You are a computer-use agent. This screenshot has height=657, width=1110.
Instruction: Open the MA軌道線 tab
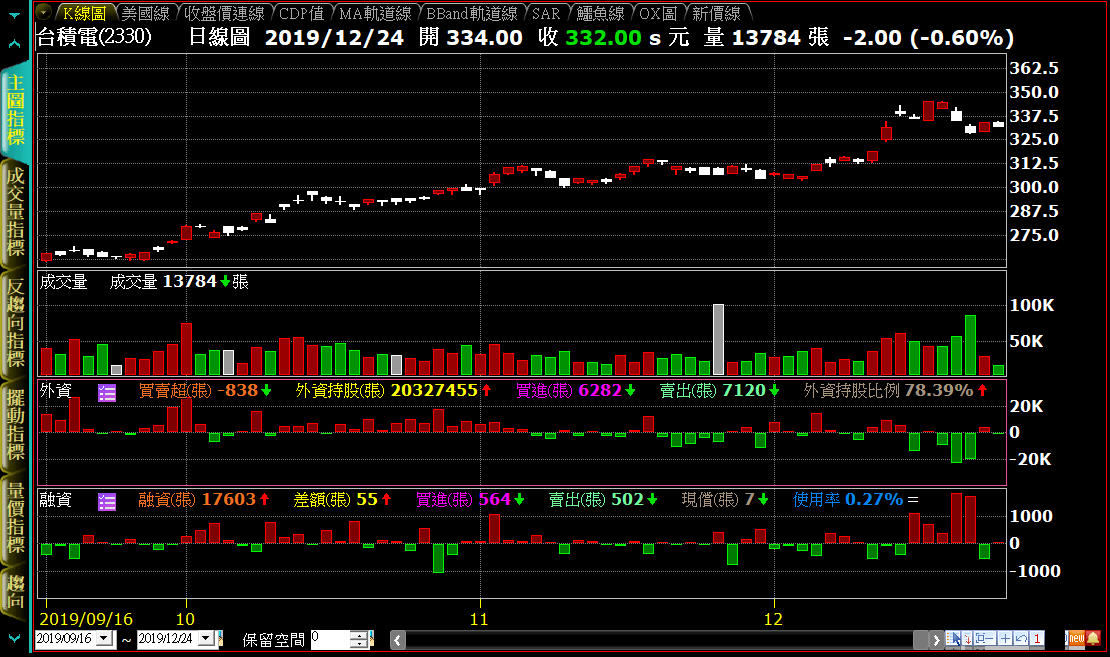tap(375, 13)
